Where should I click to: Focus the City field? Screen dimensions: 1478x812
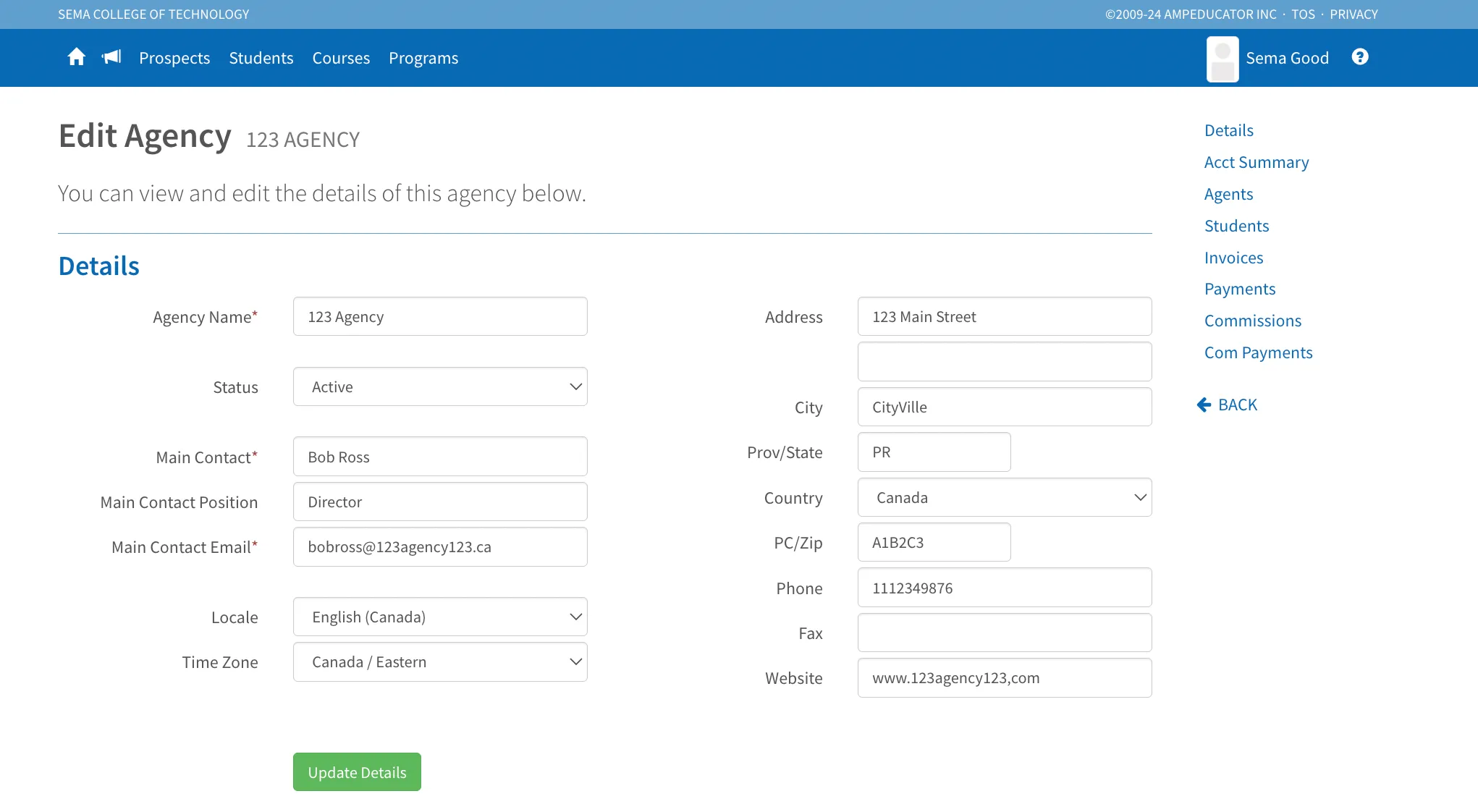1005,407
